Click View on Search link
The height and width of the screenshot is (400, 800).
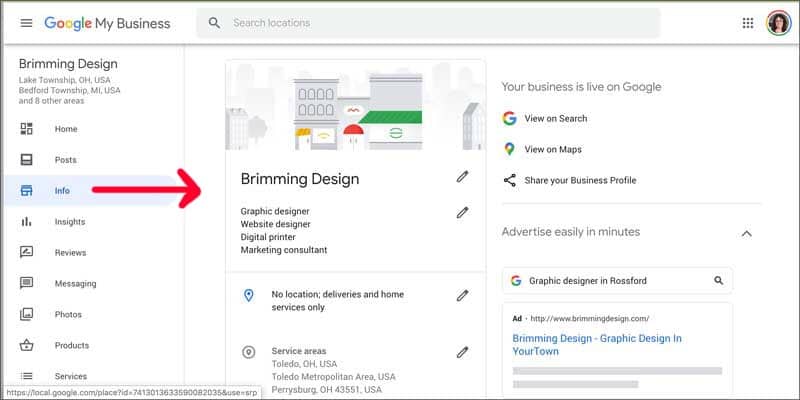(x=556, y=118)
